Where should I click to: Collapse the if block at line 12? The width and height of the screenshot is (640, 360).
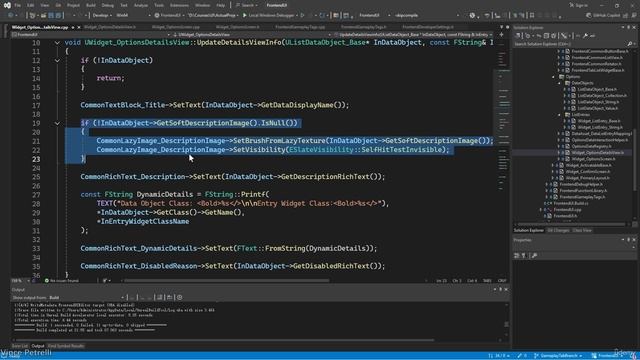(x=57, y=60)
